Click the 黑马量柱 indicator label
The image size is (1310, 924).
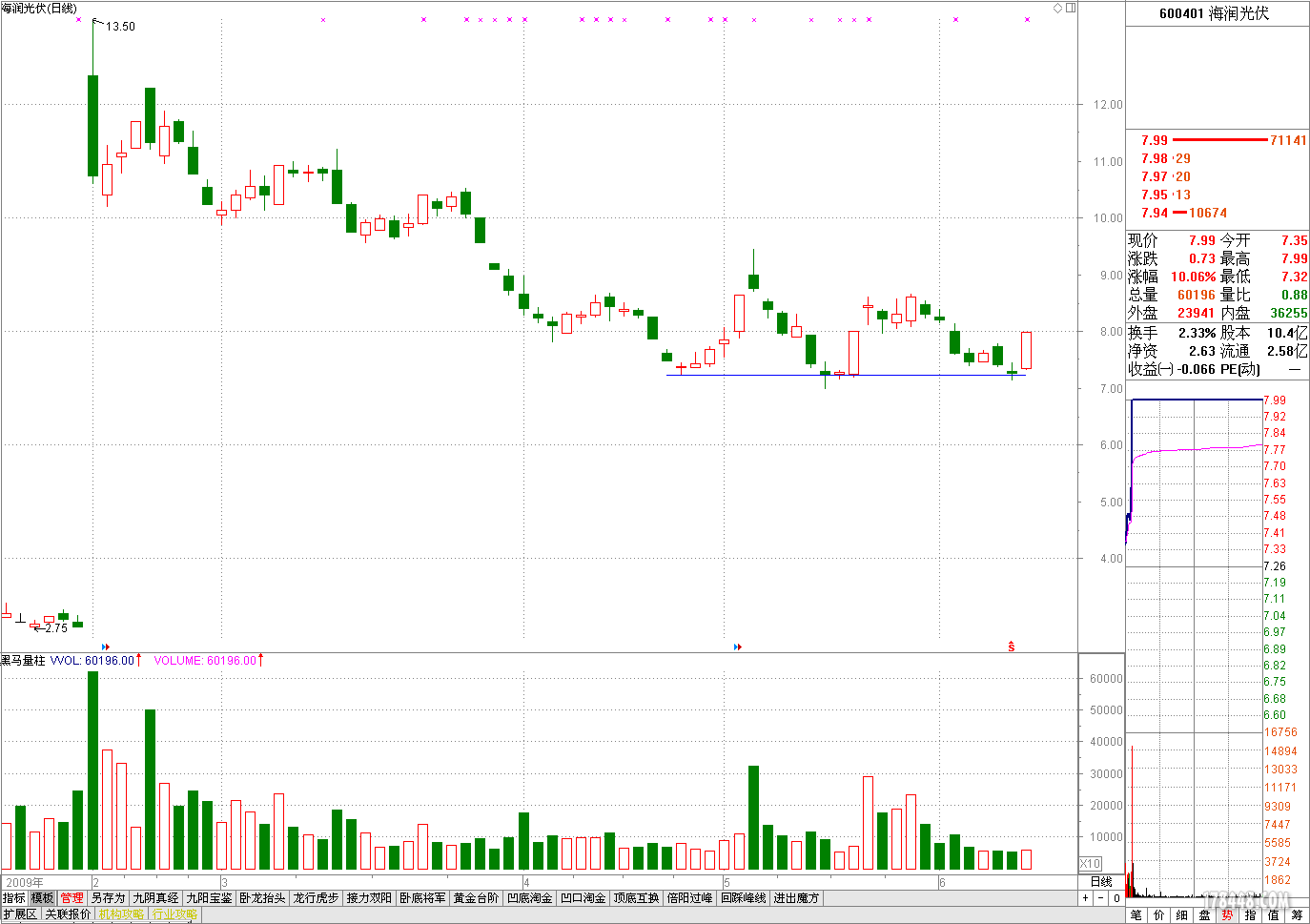pyautogui.click(x=23, y=660)
